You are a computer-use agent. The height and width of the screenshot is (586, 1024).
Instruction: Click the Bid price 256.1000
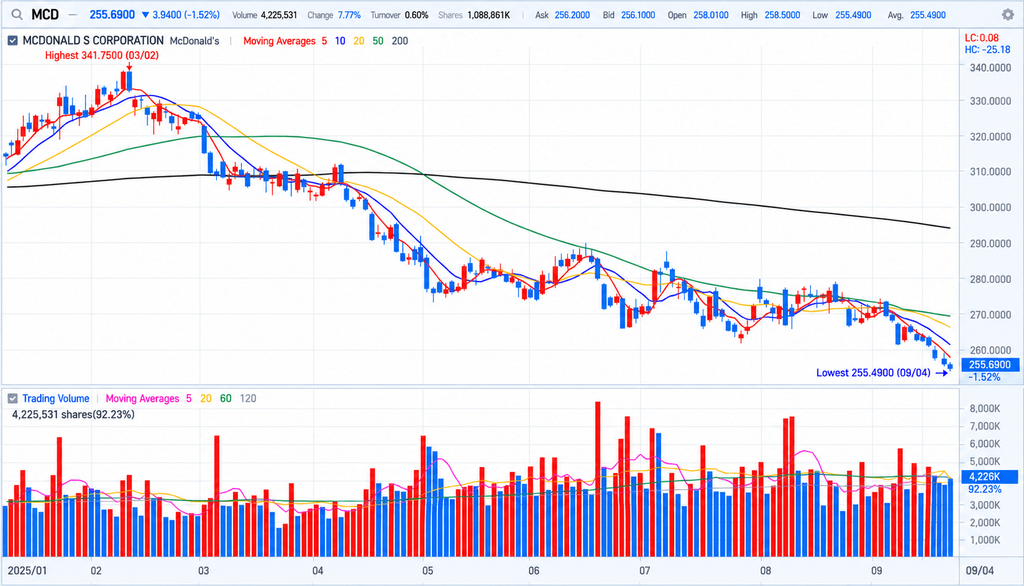[637, 14]
